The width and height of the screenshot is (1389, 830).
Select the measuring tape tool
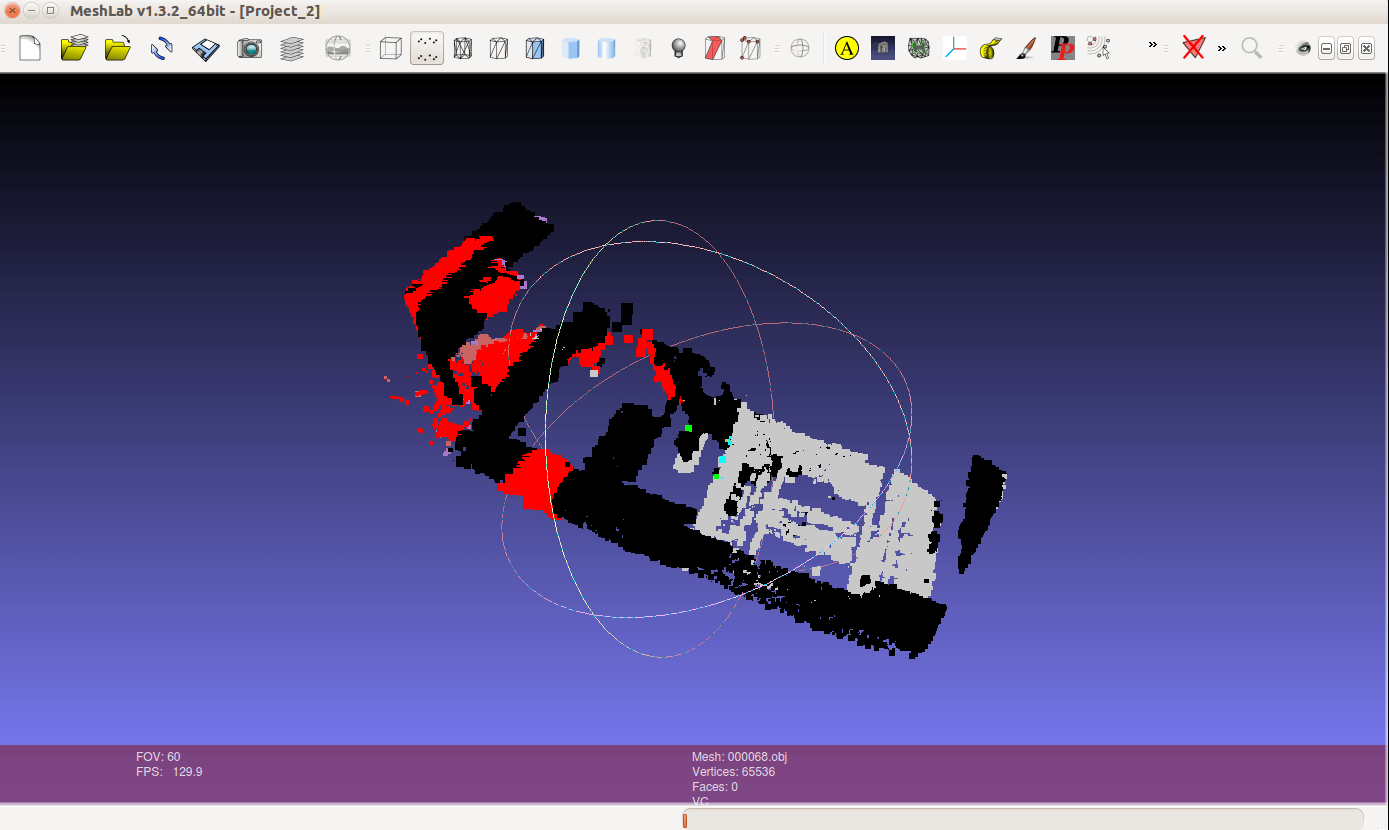coord(990,48)
